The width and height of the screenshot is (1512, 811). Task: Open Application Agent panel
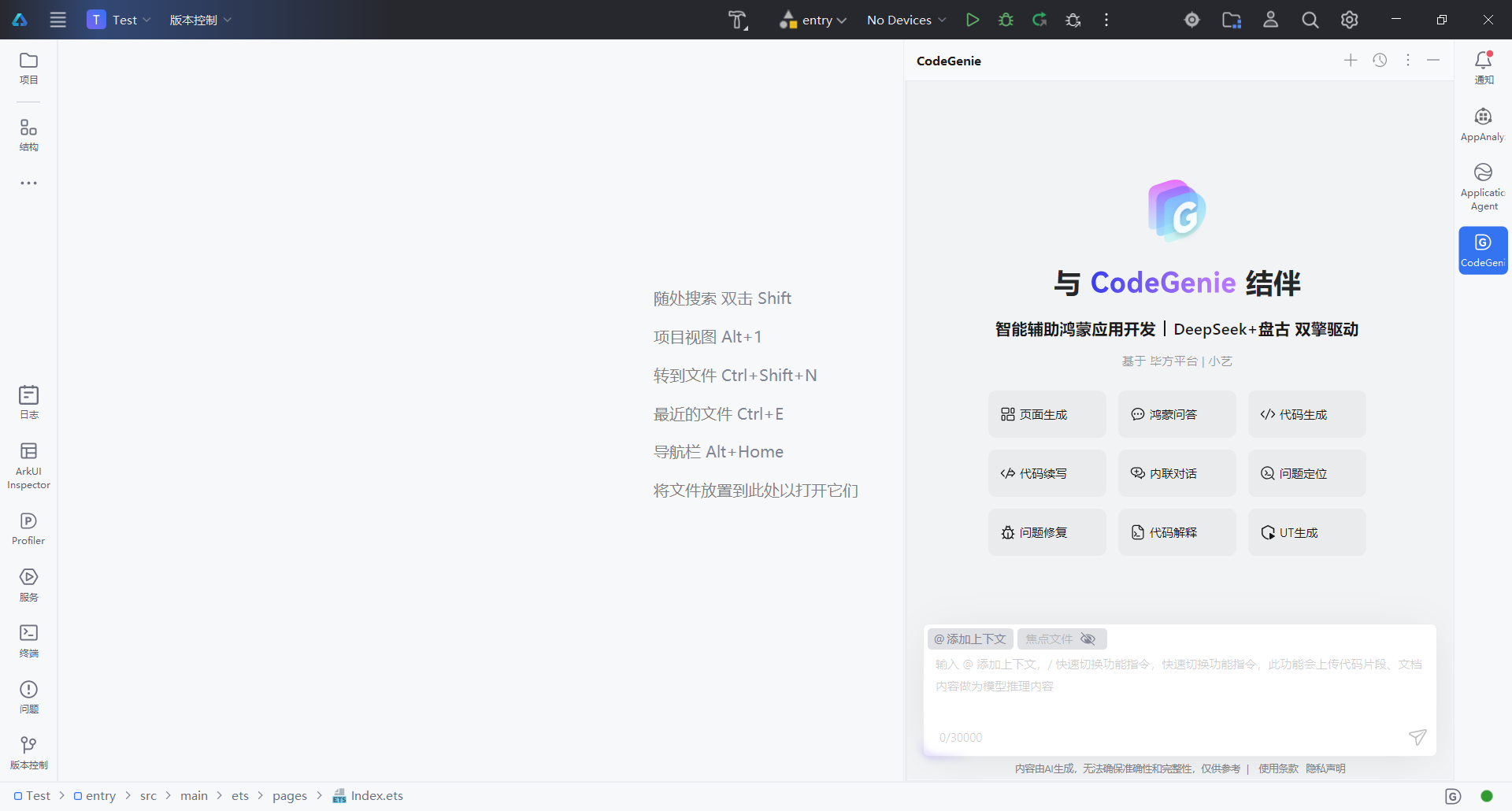click(x=1484, y=187)
